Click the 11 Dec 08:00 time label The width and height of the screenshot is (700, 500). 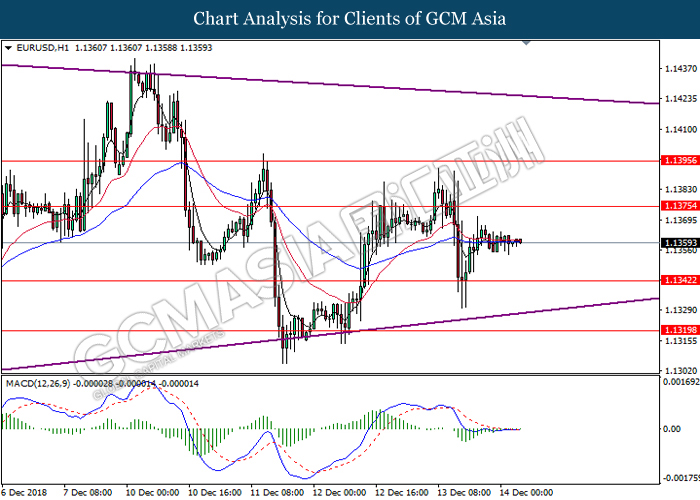pos(278,492)
